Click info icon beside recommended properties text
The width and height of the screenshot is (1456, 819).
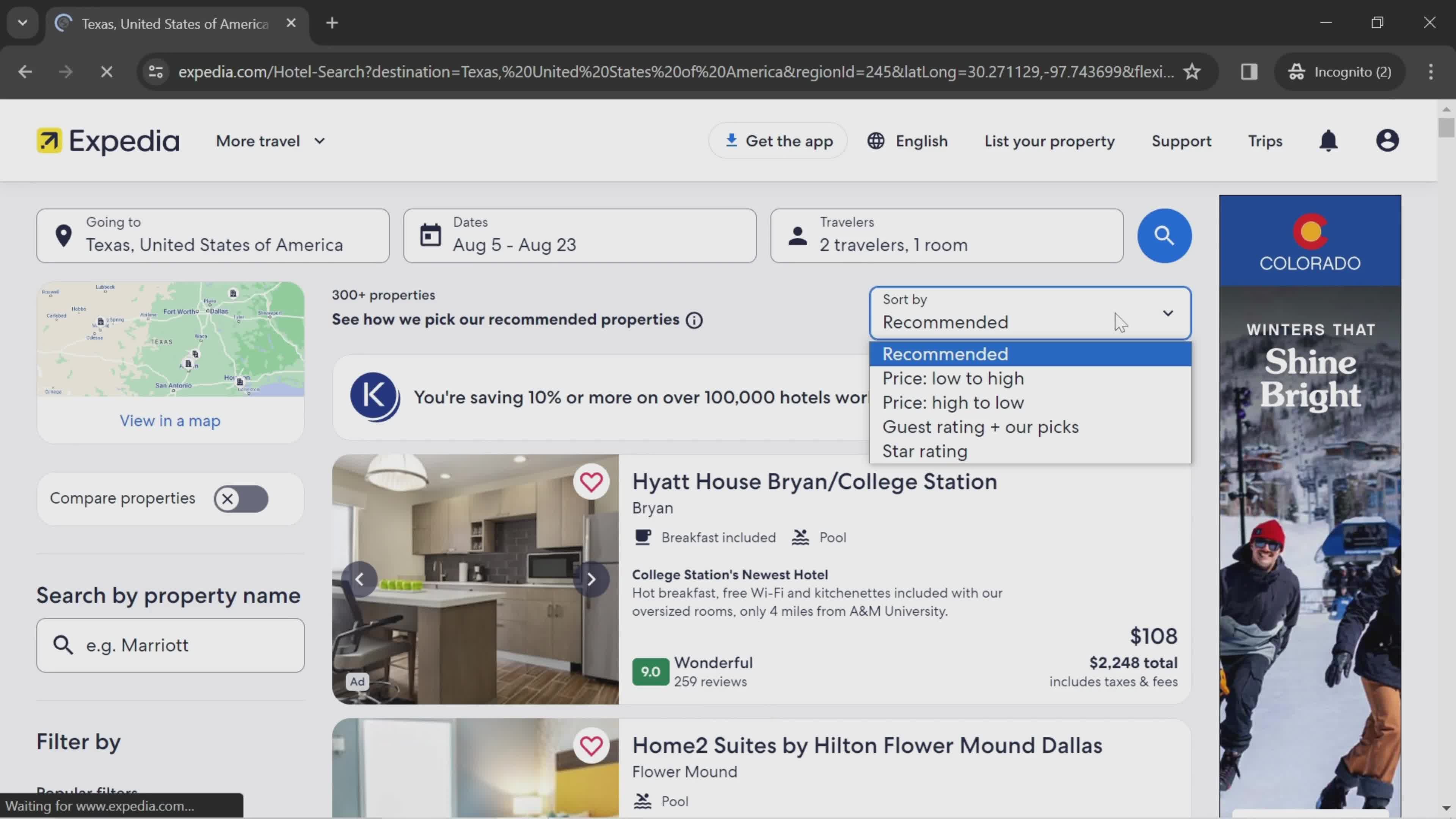tap(694, 320)
